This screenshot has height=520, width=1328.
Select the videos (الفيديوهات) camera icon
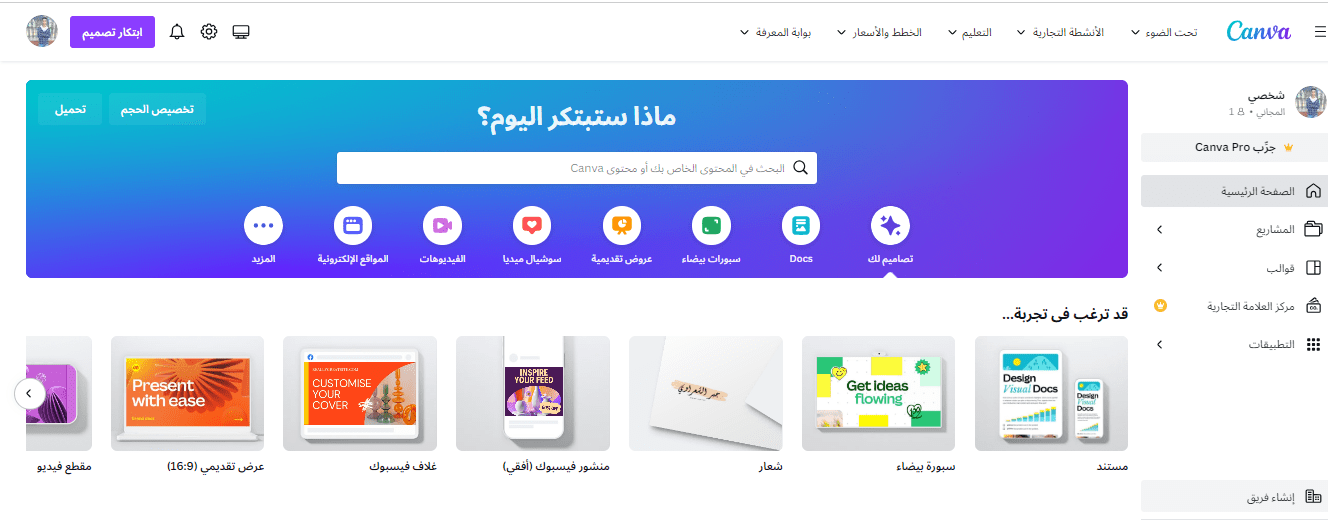(x=442, y=226)
